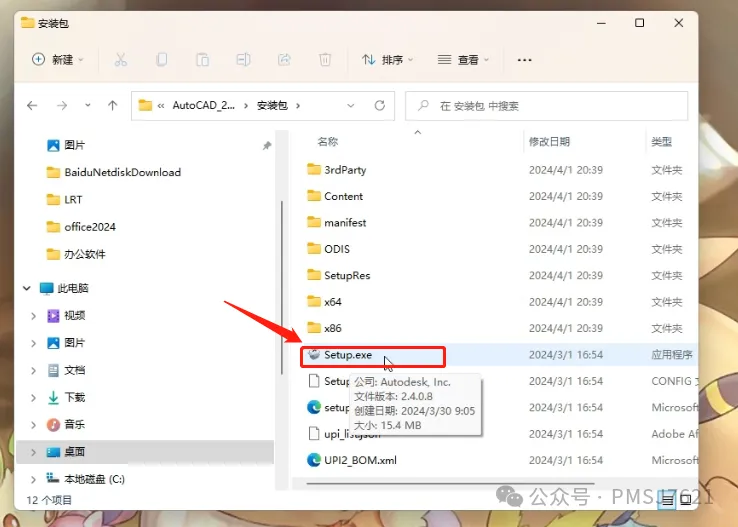Select 桌面 in the navigation pane
The image size is (738, 527).
74,452
